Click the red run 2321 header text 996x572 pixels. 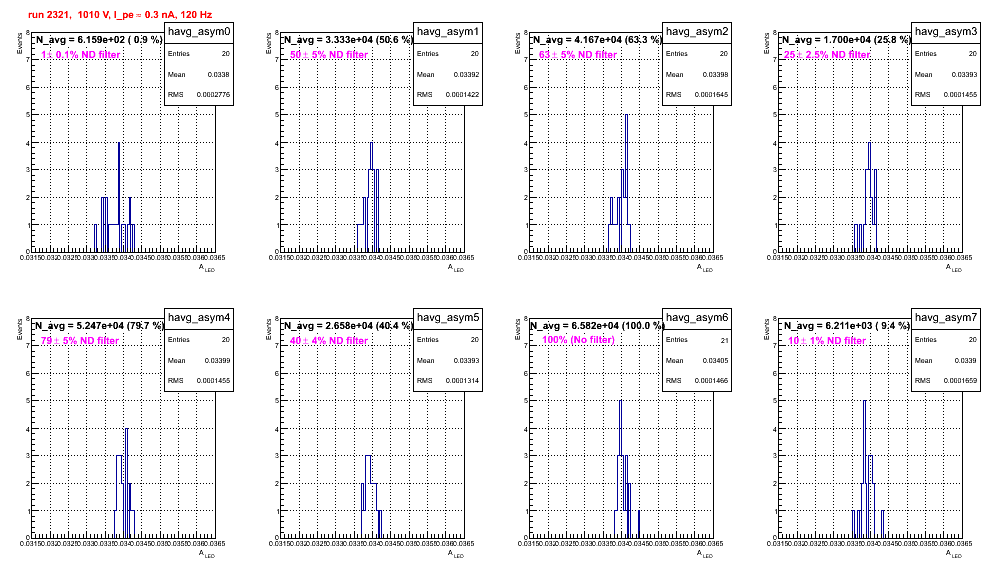pyautogui.click(x=120, y=14)
